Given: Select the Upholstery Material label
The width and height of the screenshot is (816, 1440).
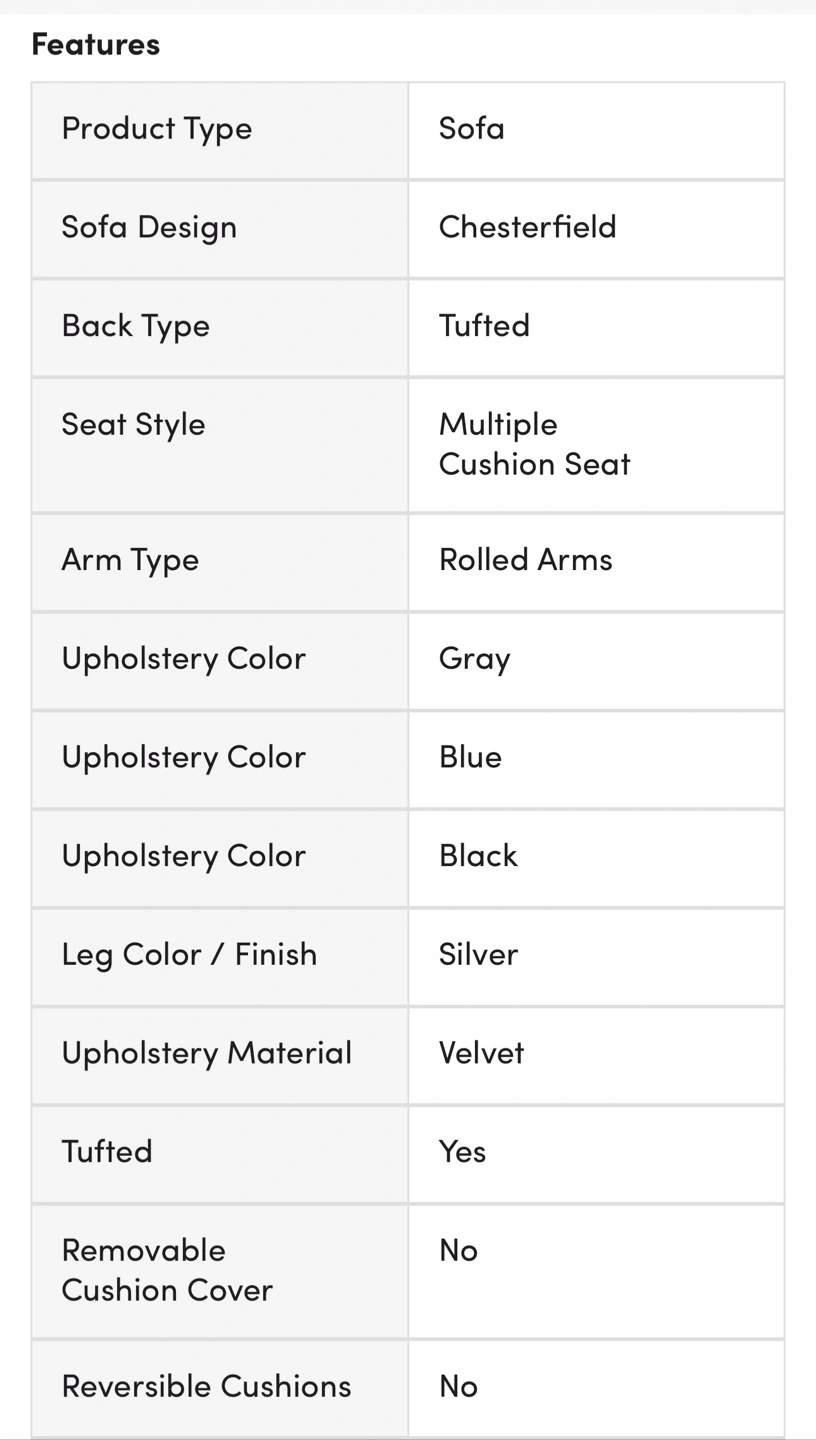Looking at the screenshot, I should [x=207, y=1053].
